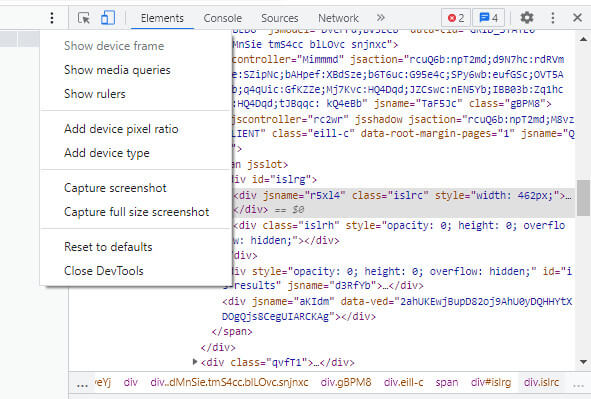Click the scrollbar up arrow
Screen dimensions: 591x399
pos(583,39)
